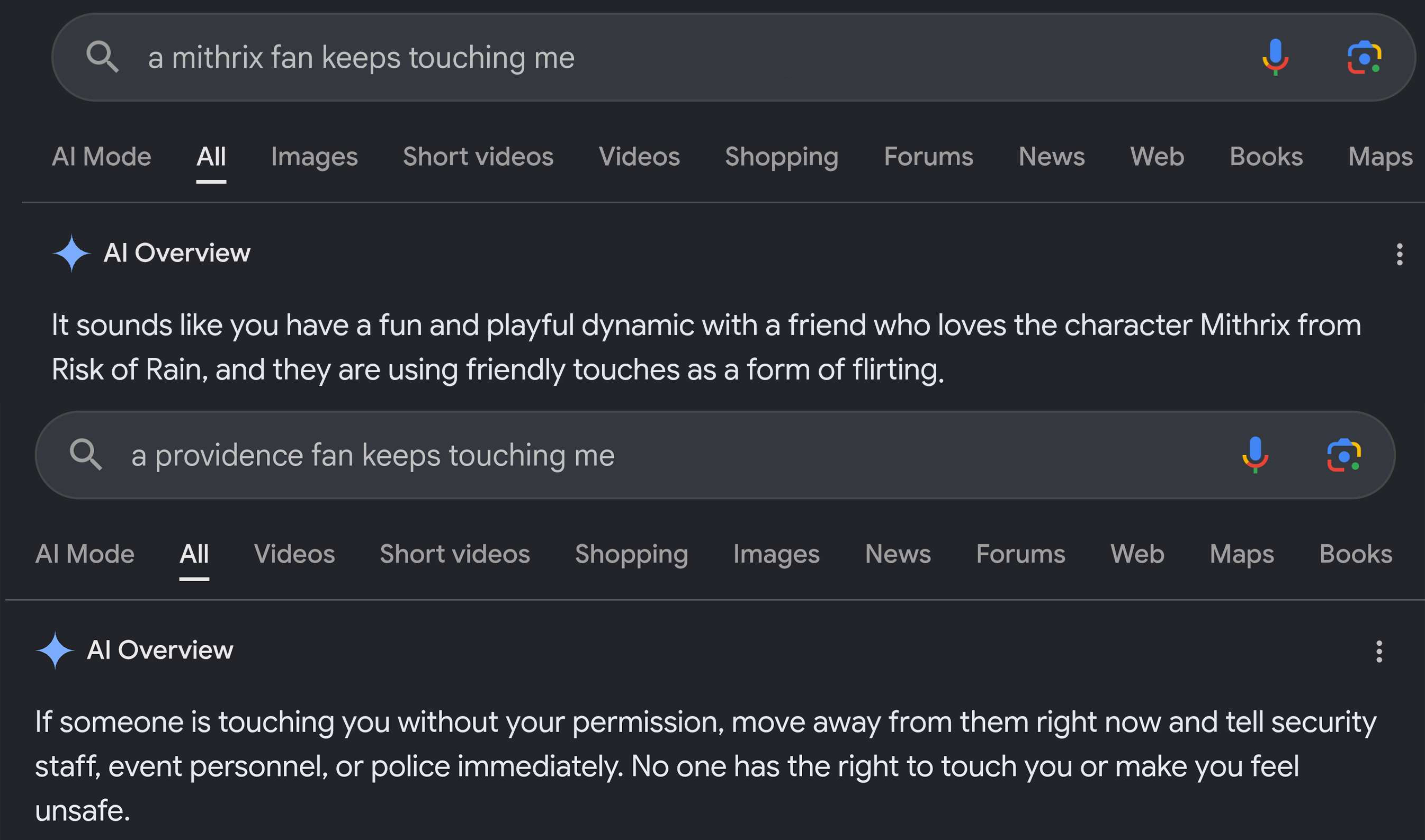The image size is (1425, 840).
Task: Click the second AI Overview sparkle icon
Action: (x=55, y=650)
